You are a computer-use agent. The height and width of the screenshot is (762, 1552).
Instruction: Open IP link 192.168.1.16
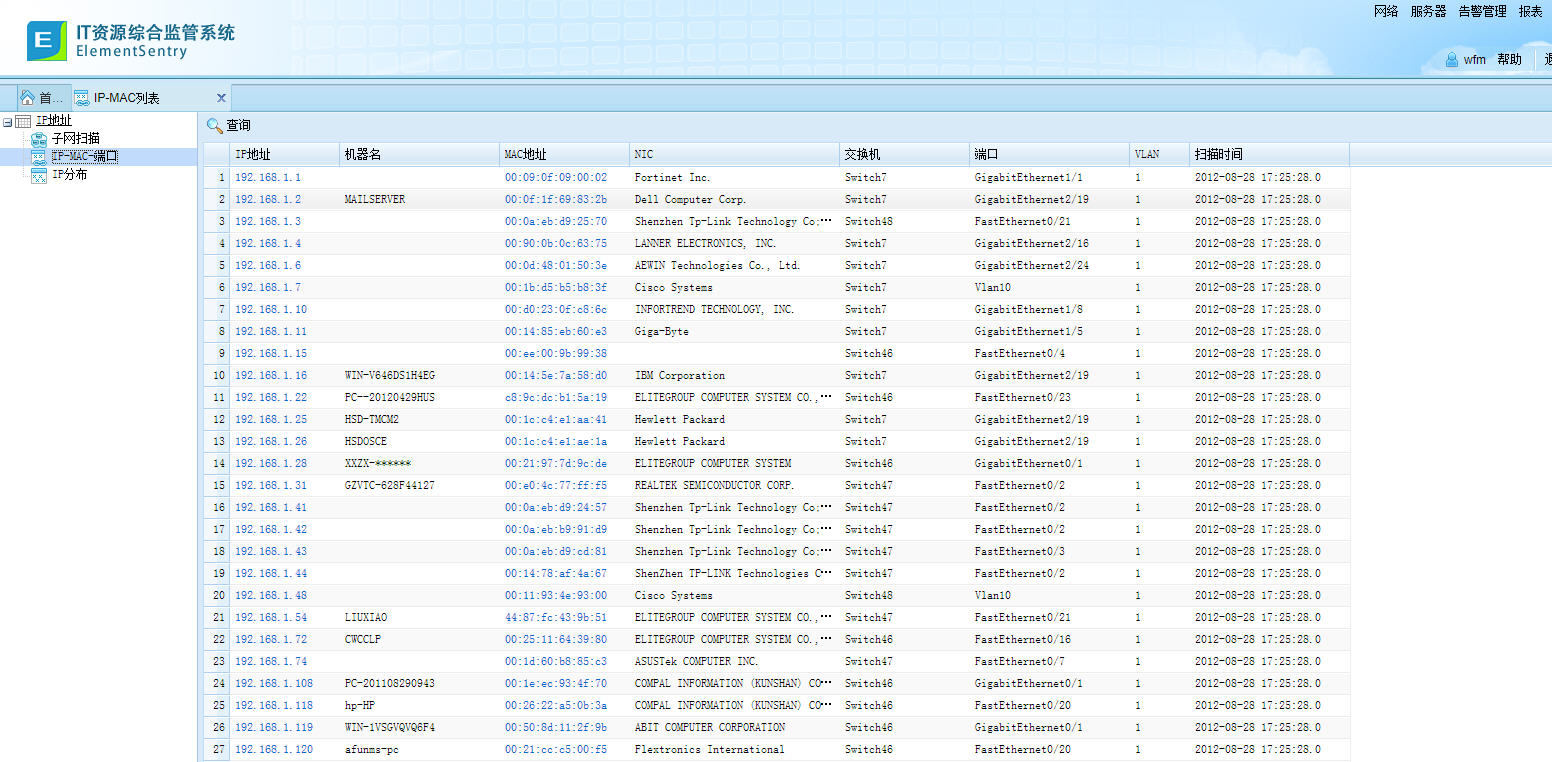point(271,375)
